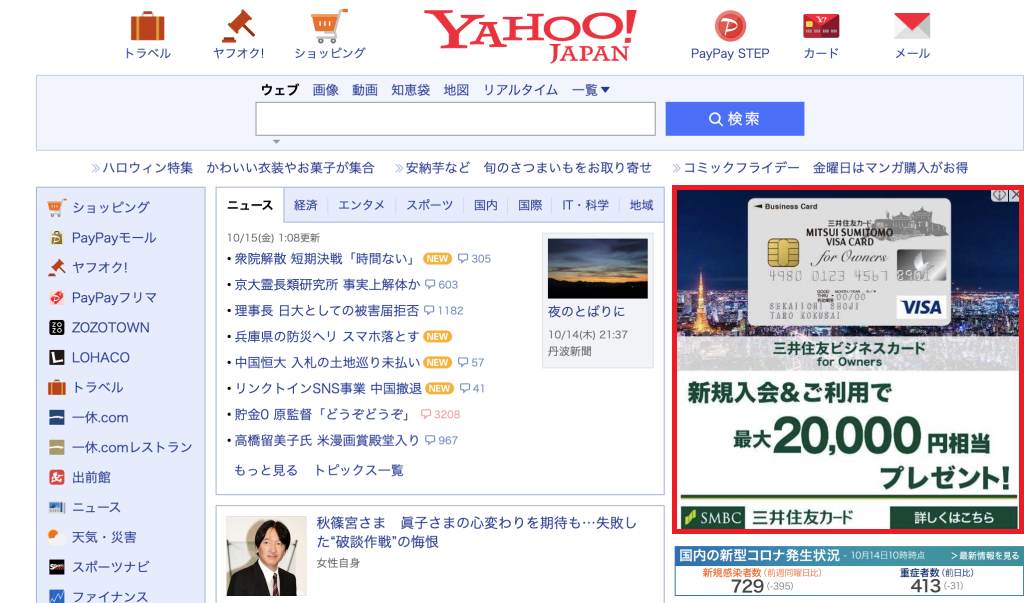
Task: Open the Travel suitcase icon in header
Action: click(x=148, y=27)
